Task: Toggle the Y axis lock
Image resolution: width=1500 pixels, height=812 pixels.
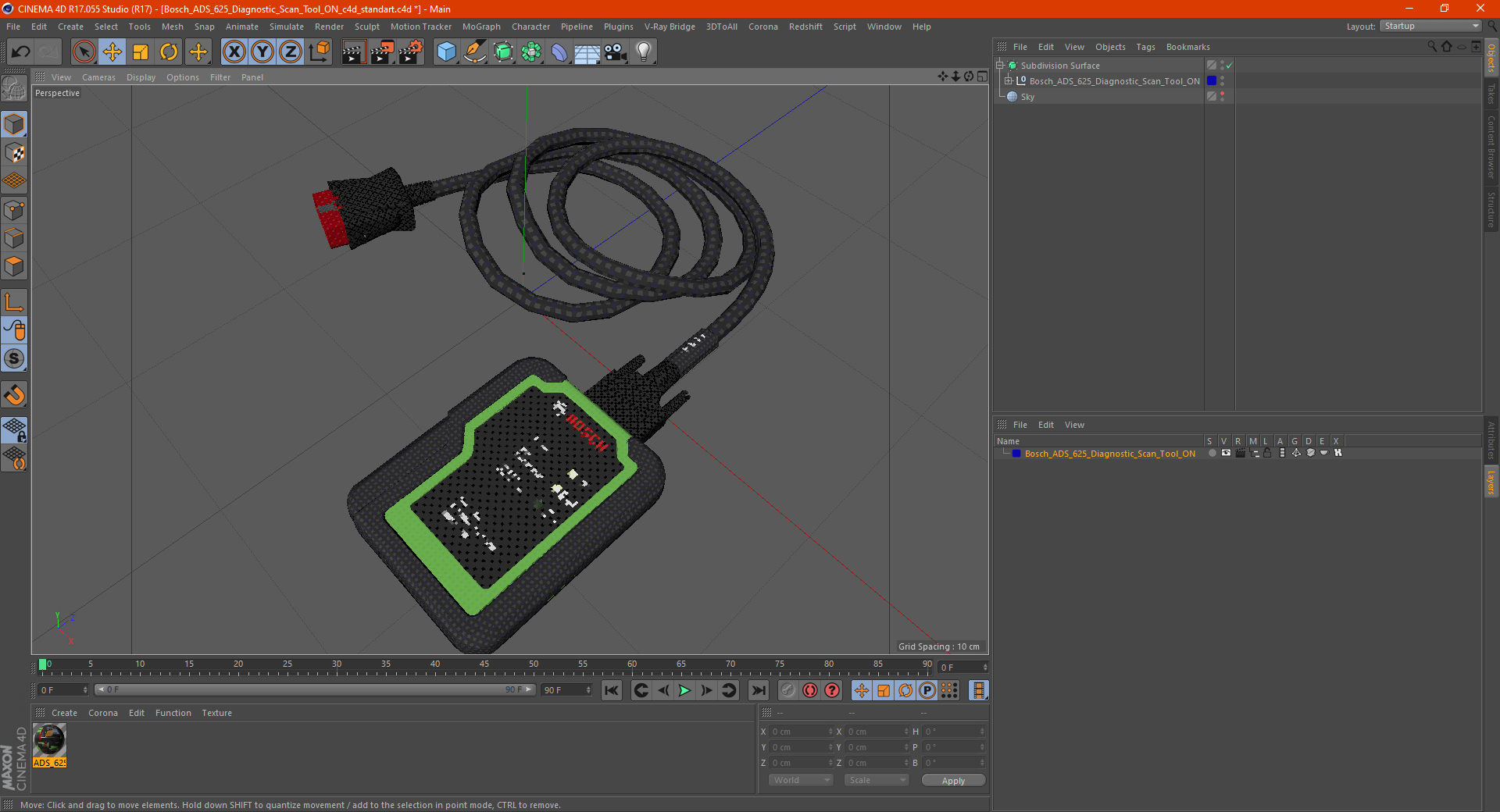Action: (x=262, y=52)
